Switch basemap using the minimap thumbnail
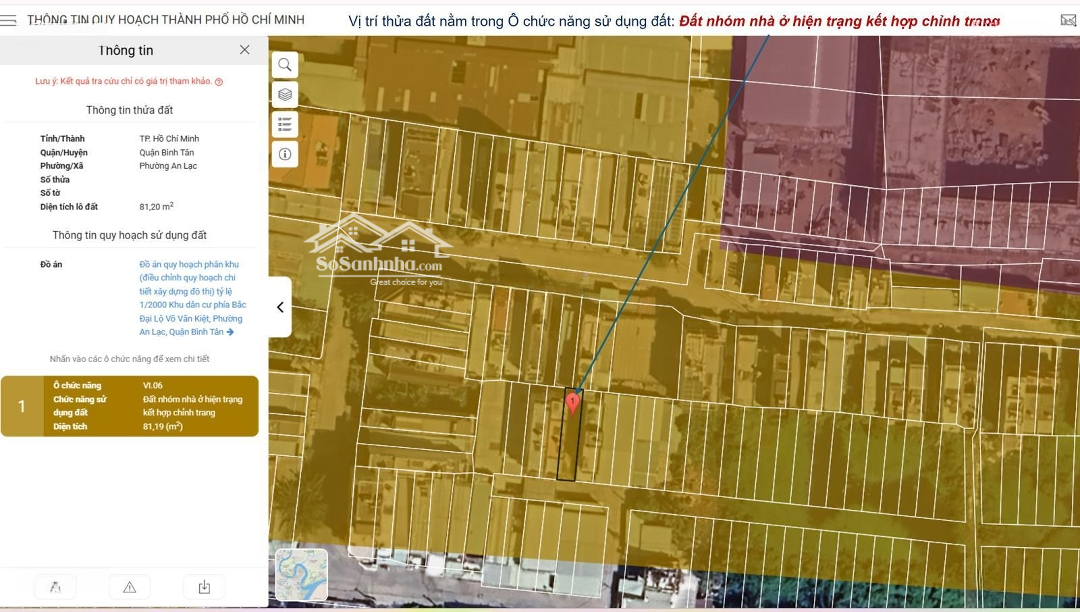Image resolution: width=1080 pixels, height=612 pixels. 301,575
